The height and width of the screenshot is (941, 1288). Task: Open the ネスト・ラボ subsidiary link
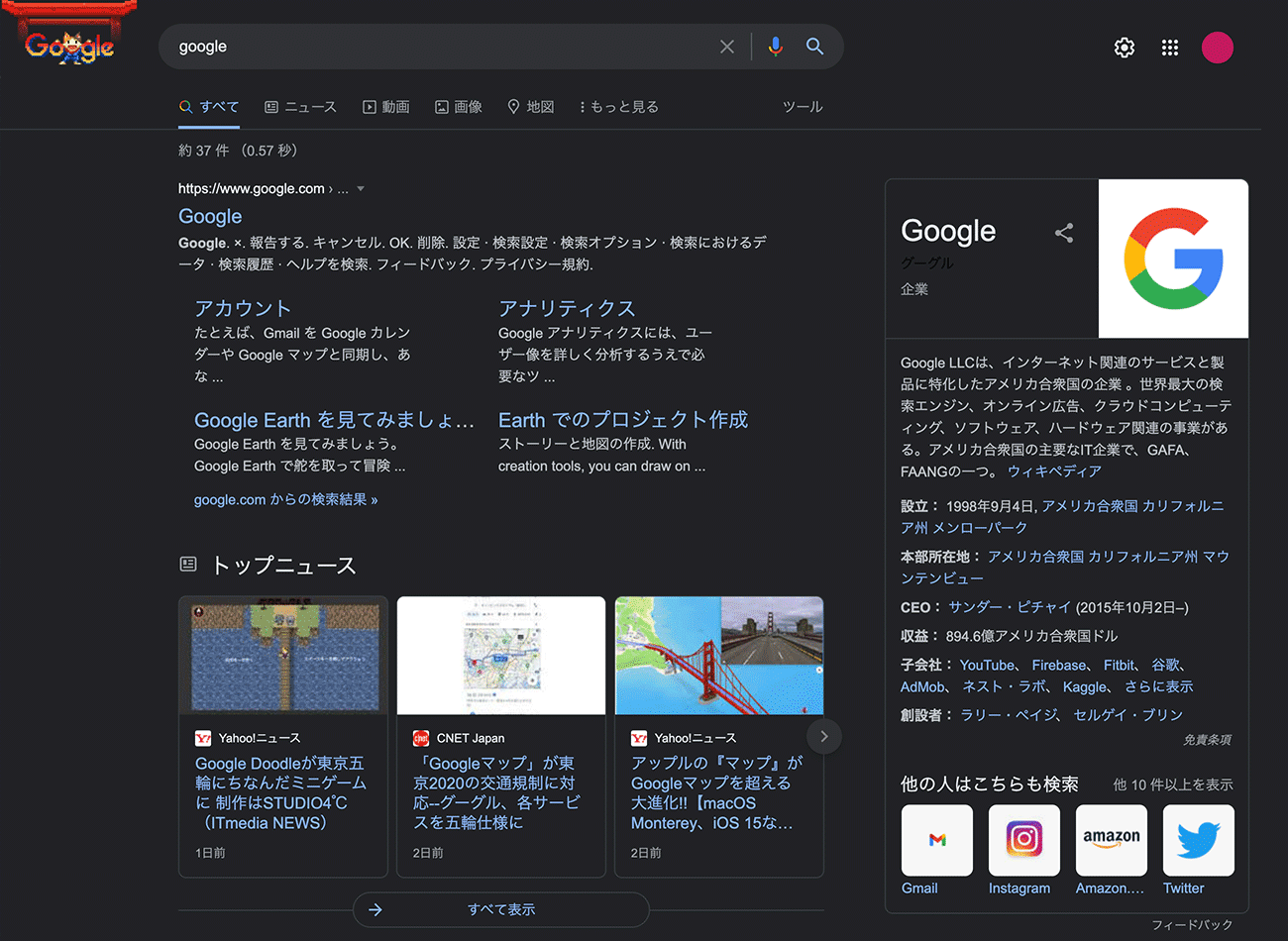[1005, 686]
